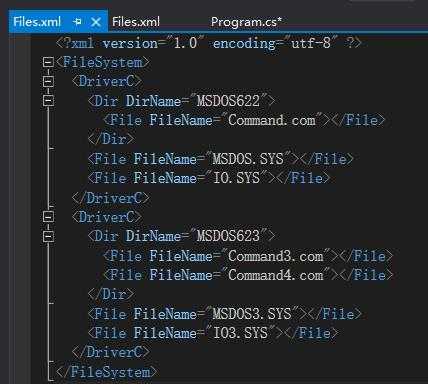Collapse the first DriverC node
The image size is (428, 384).
tap(48, 81)
